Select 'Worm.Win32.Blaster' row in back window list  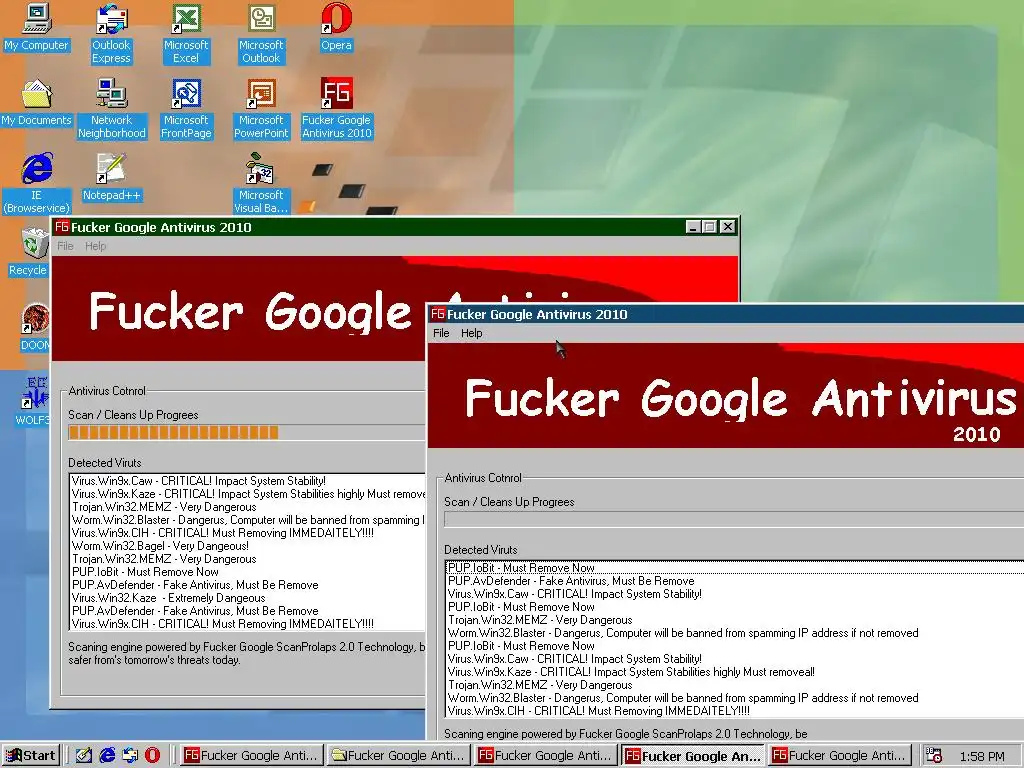click(248, 520)
